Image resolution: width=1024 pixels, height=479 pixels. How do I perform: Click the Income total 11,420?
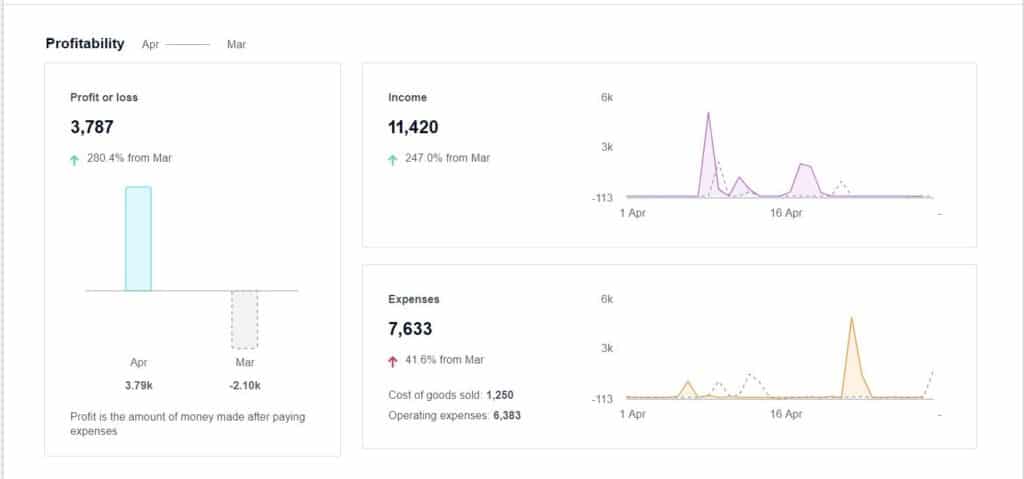412,127
